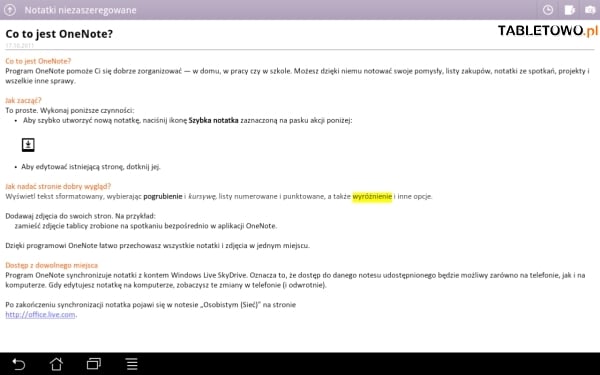Tap the orange heading Jak zacząć?
600x375 pixels.
click(x=23, y=100)
